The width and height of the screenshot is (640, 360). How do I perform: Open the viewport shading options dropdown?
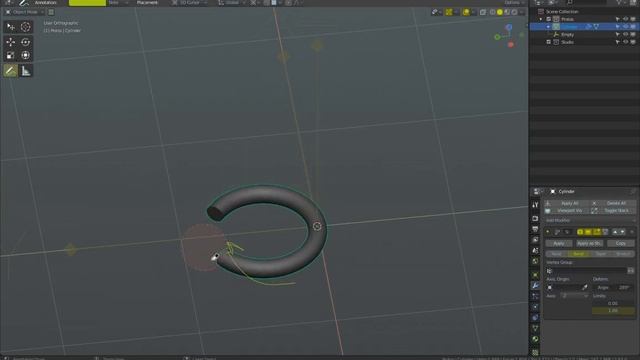522,12
